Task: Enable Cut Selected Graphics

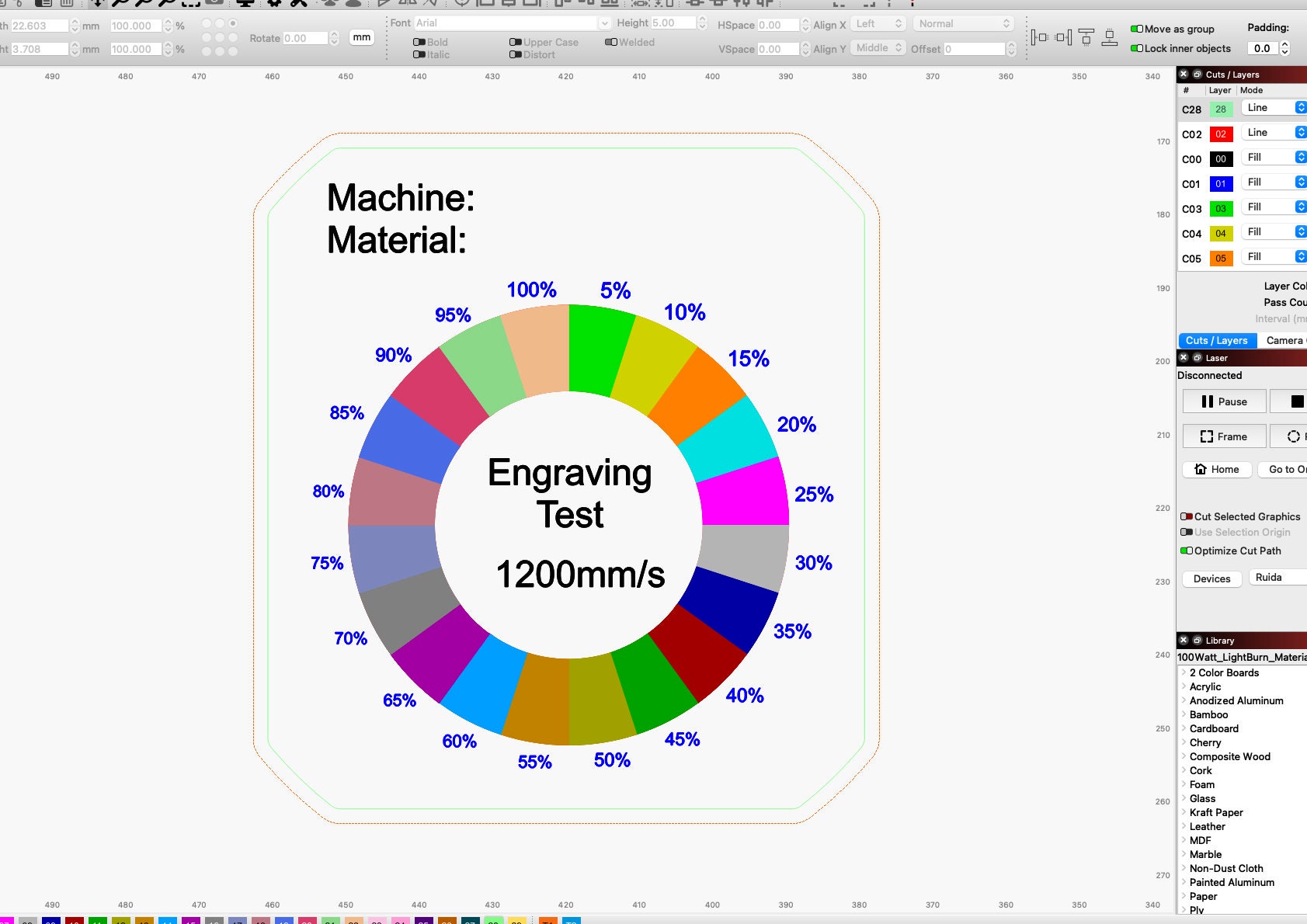Action: pos(1187,516)
